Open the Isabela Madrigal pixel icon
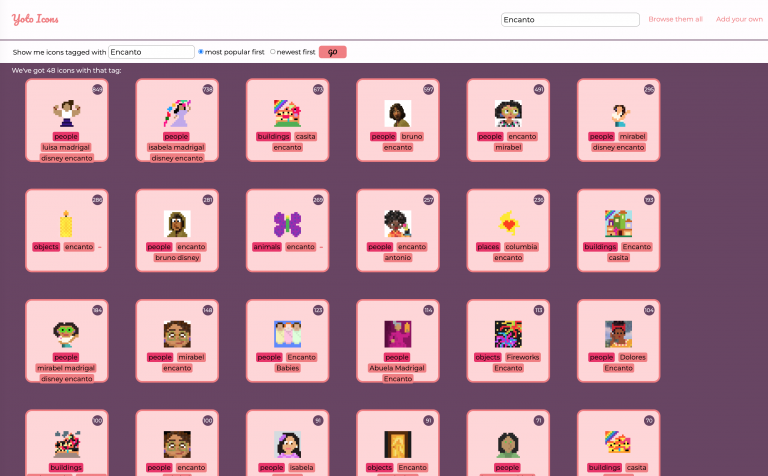This screenshot has height=476, width=768. pyautogui.click(x=176, y=113)
